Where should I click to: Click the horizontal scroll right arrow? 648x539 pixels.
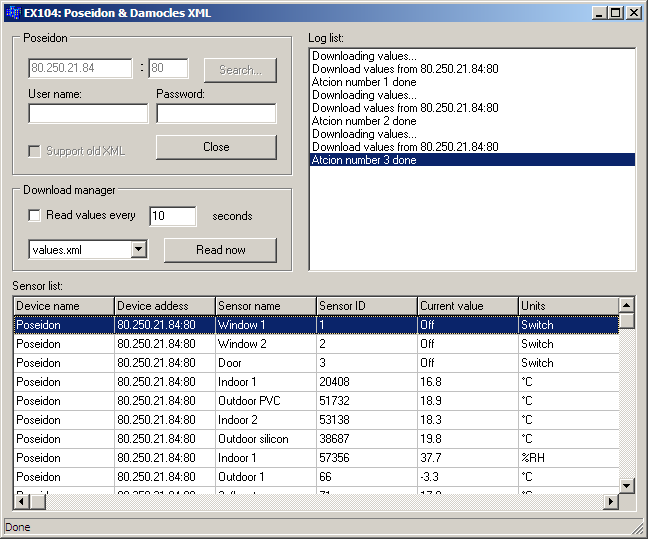click(611, 502)
